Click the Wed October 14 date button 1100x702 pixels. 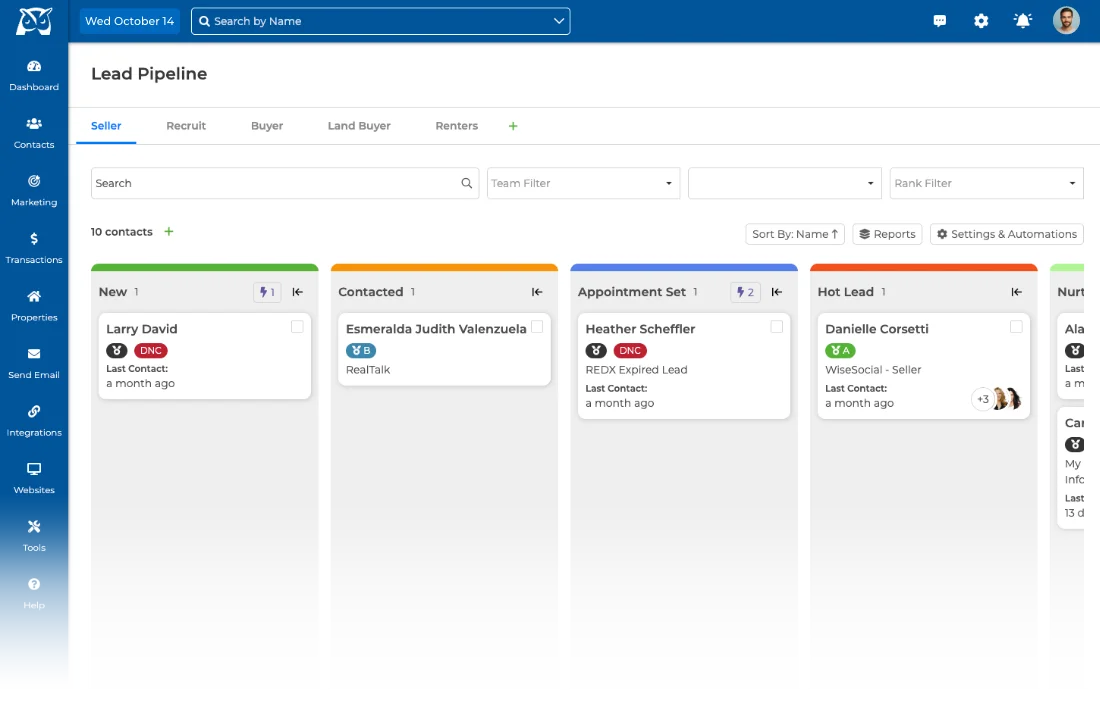point(130,21)
